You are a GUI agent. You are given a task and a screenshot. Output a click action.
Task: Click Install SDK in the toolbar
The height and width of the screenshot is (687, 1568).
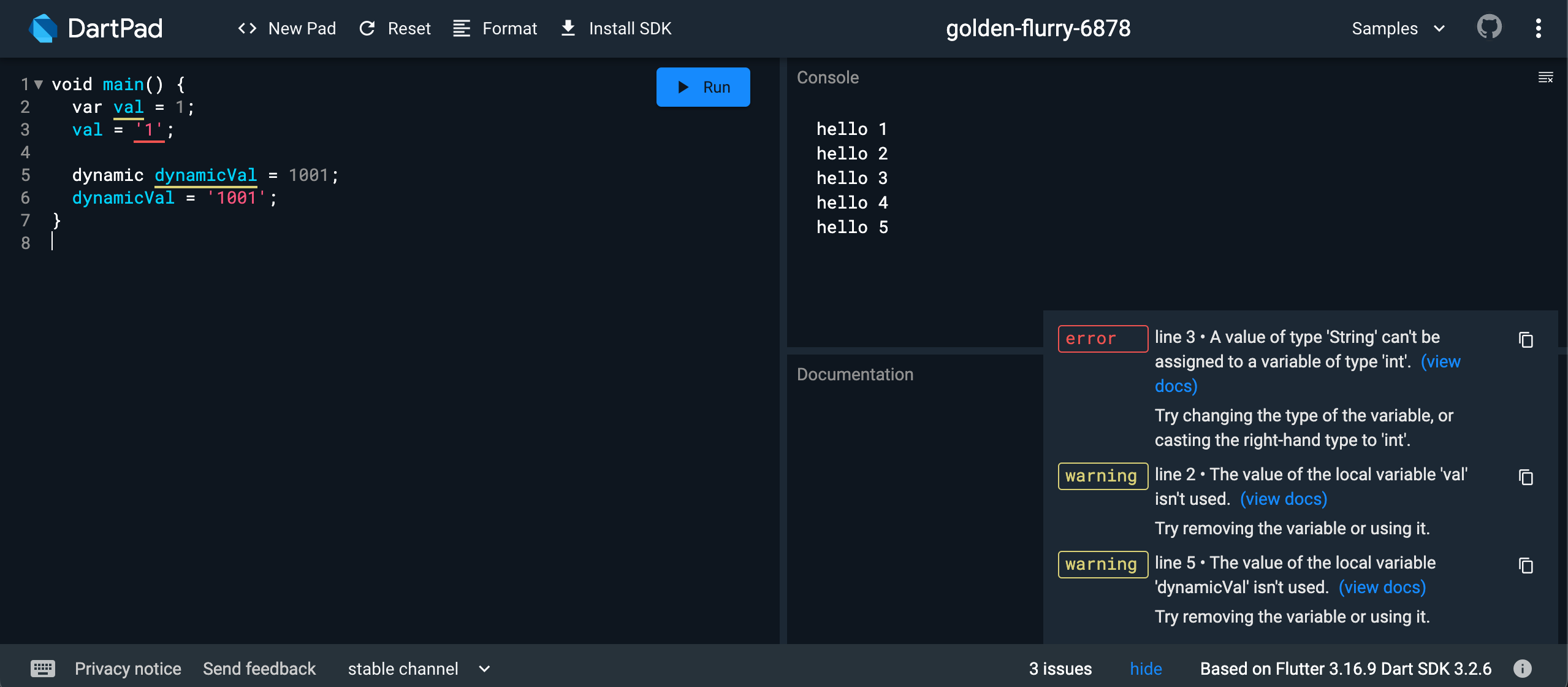pyautogui.click(x=617, y=28)
